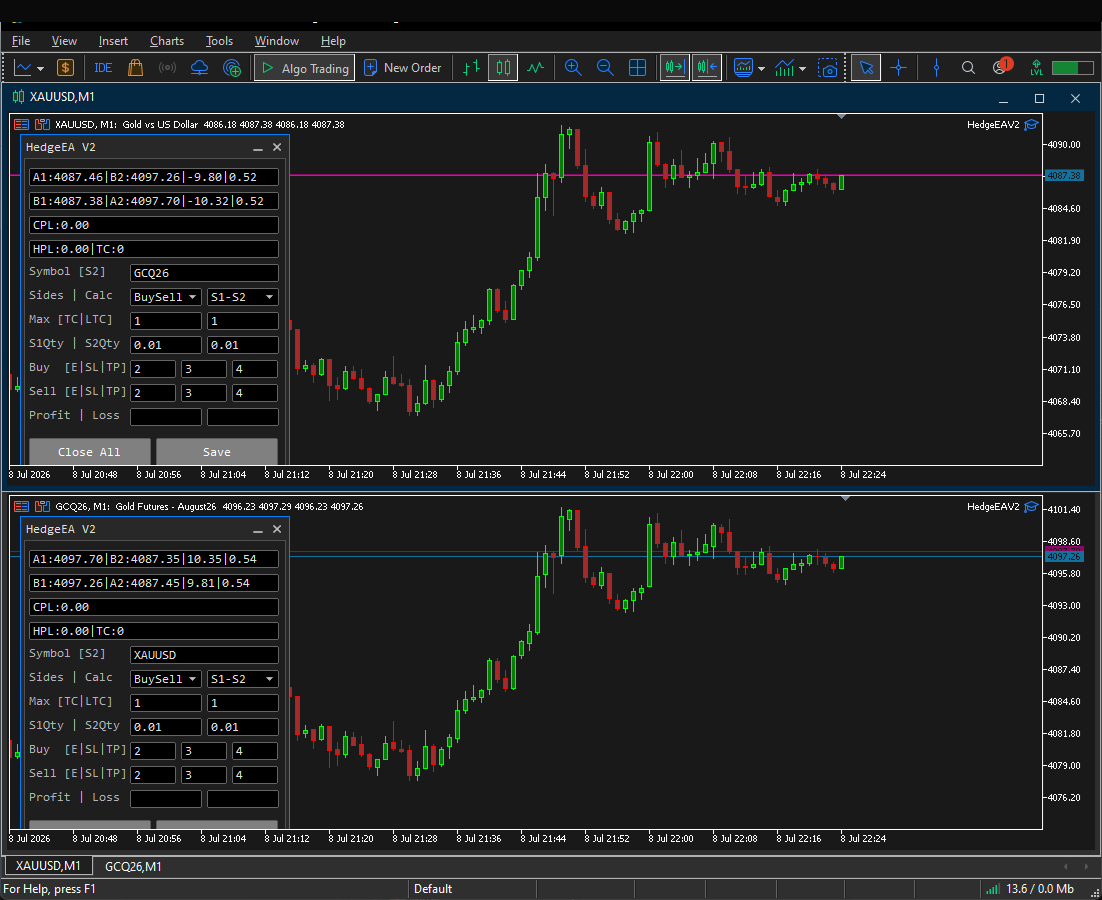Open the indicators list icon
The image size is (1102, 900).
(744, 68)
